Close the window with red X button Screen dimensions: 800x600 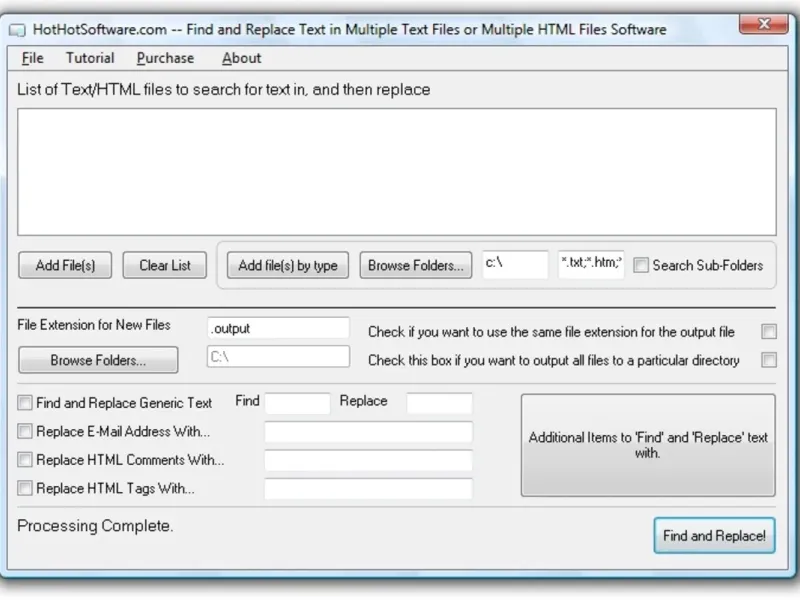763,24
